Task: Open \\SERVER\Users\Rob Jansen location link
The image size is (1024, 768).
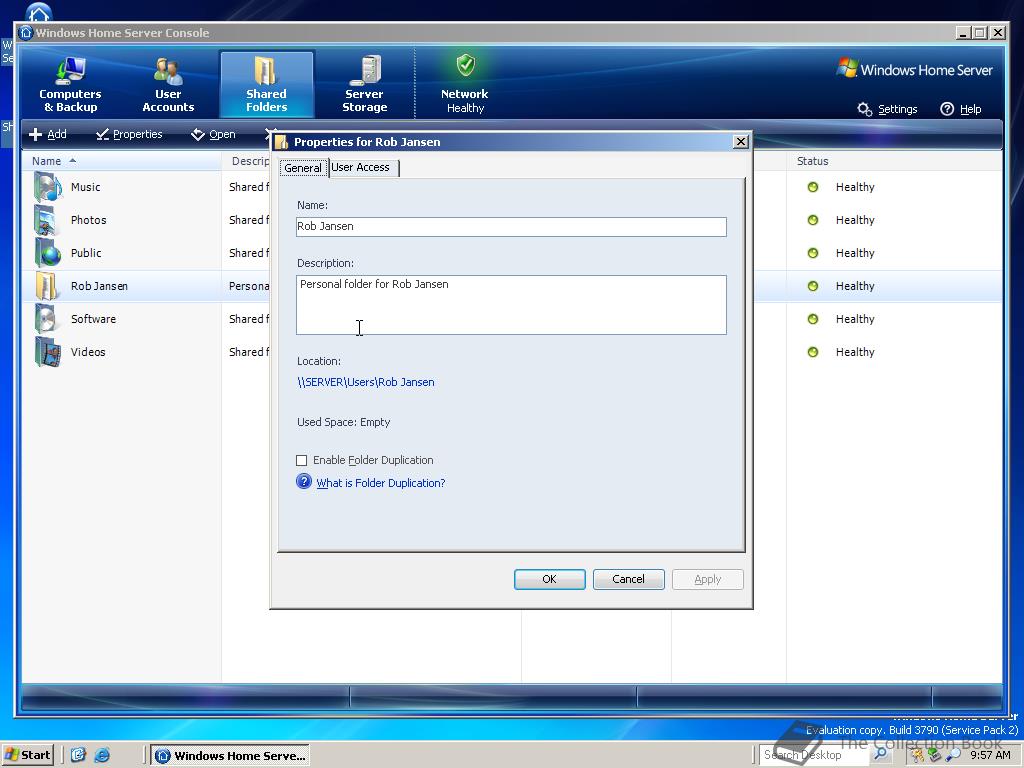Action: 366,382
